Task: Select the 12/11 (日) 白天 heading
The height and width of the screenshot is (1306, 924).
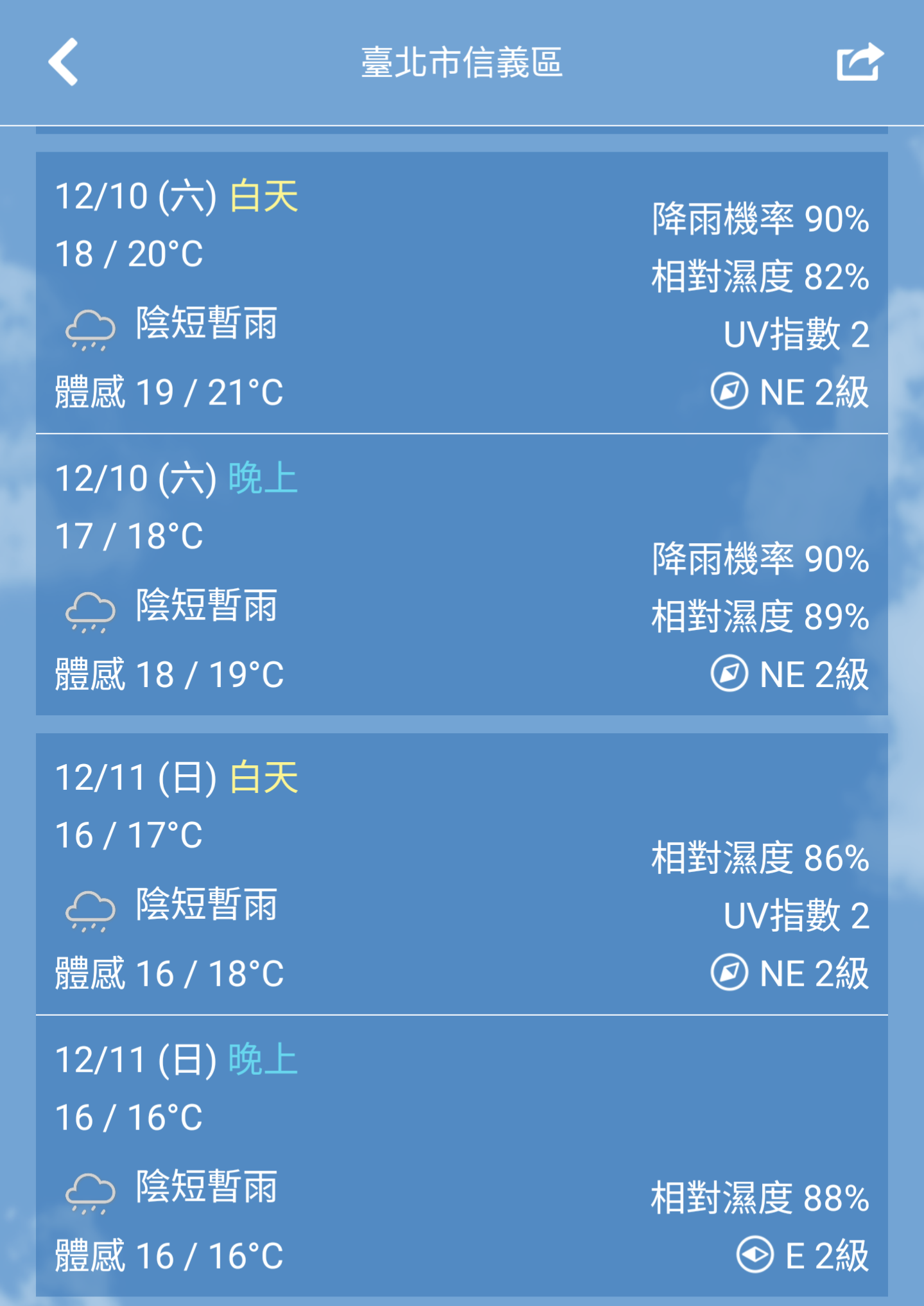Action: [x=177, y=777]
